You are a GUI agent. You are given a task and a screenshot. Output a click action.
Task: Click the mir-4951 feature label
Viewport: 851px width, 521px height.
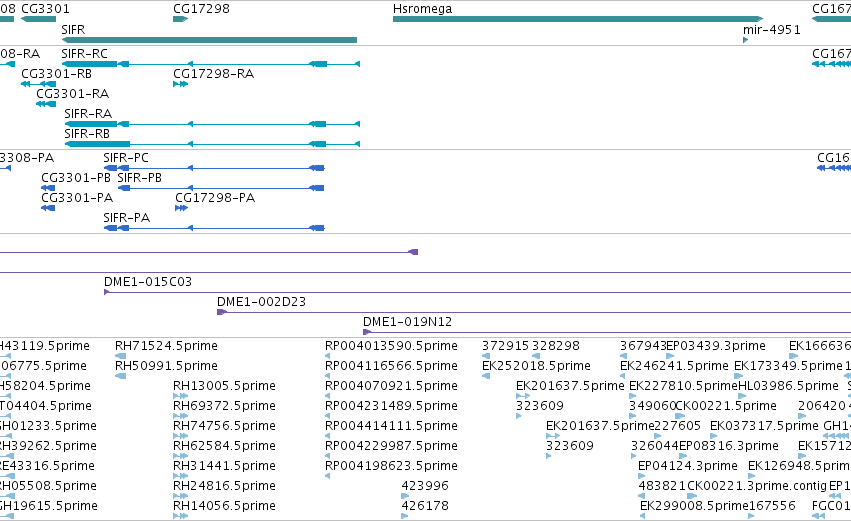click(772, 29)
